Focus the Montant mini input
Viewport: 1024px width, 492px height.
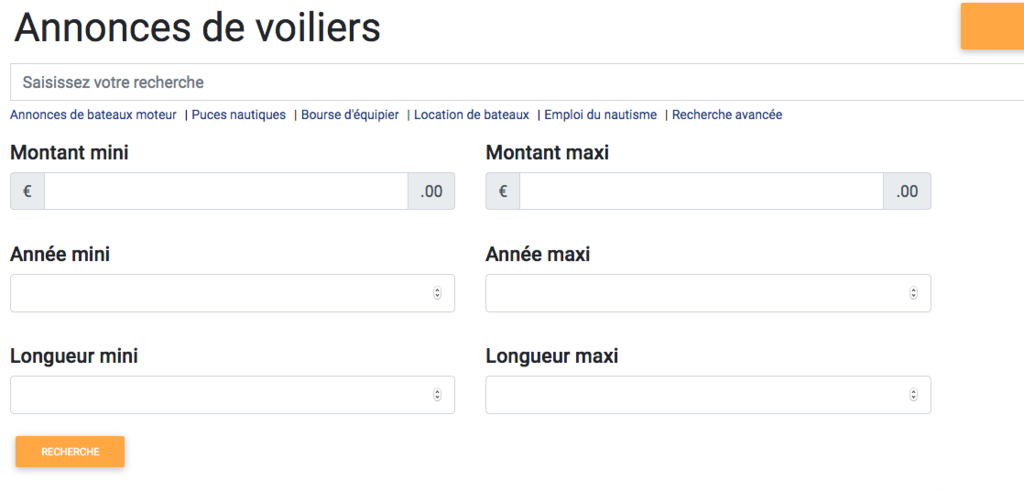226,191
